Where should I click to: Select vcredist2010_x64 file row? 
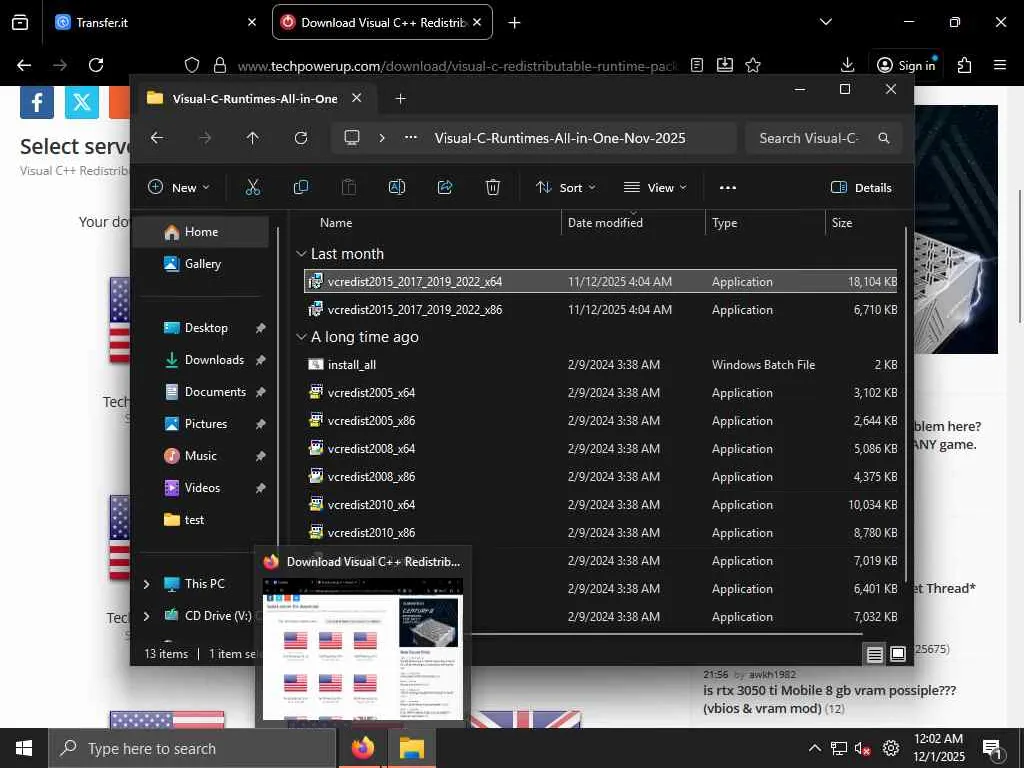pyautogui.click(x=601, y=505)
